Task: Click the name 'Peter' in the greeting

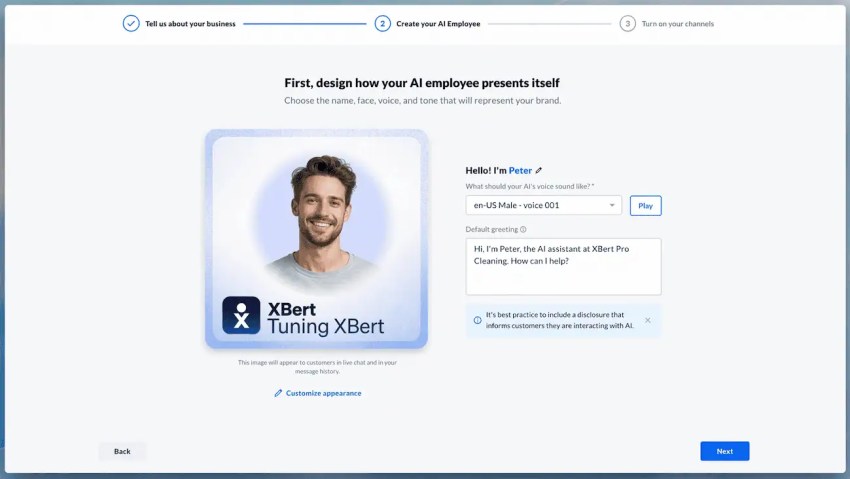Action: [x=520, y=171]
